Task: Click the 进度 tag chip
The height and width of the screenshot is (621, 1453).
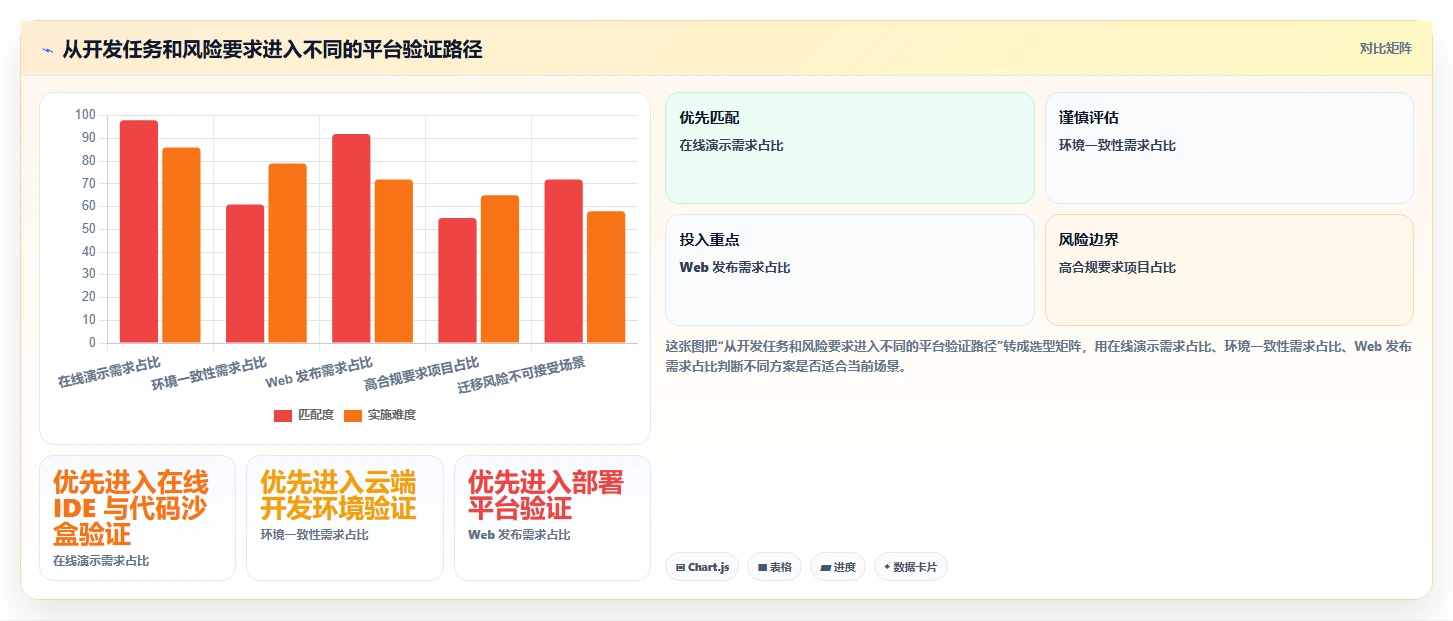Action: 837,567
